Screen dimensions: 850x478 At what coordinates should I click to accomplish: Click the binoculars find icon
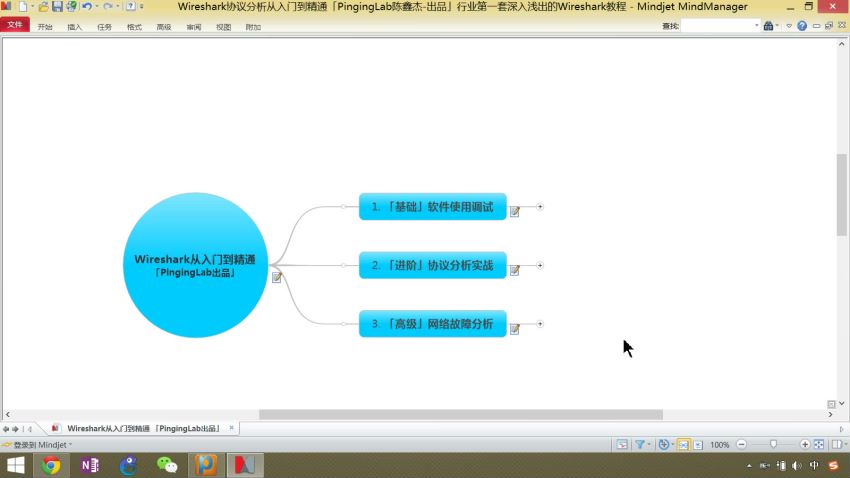(768, 25)
